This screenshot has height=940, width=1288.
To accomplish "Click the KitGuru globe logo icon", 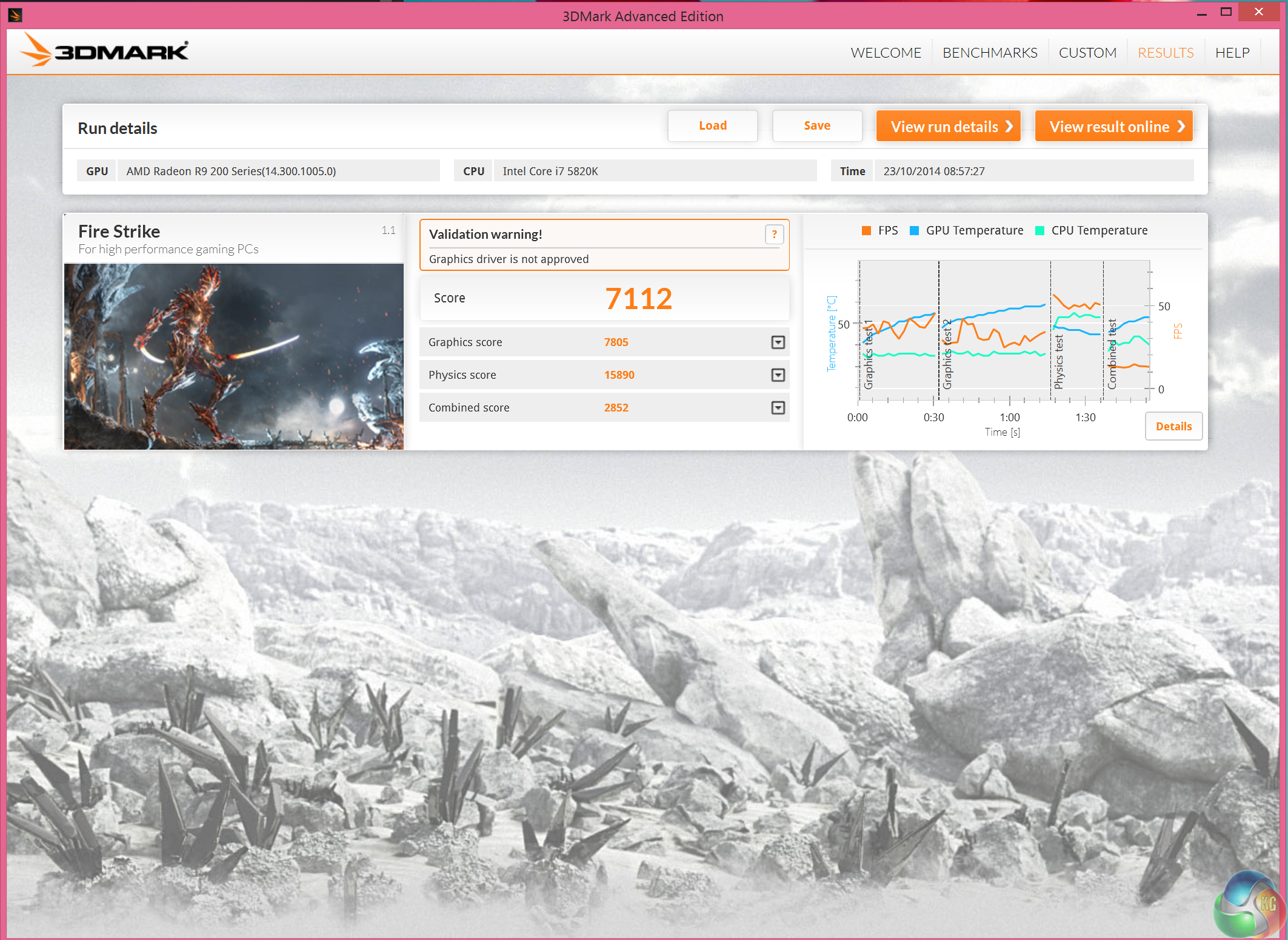I will coord(1249,905).
